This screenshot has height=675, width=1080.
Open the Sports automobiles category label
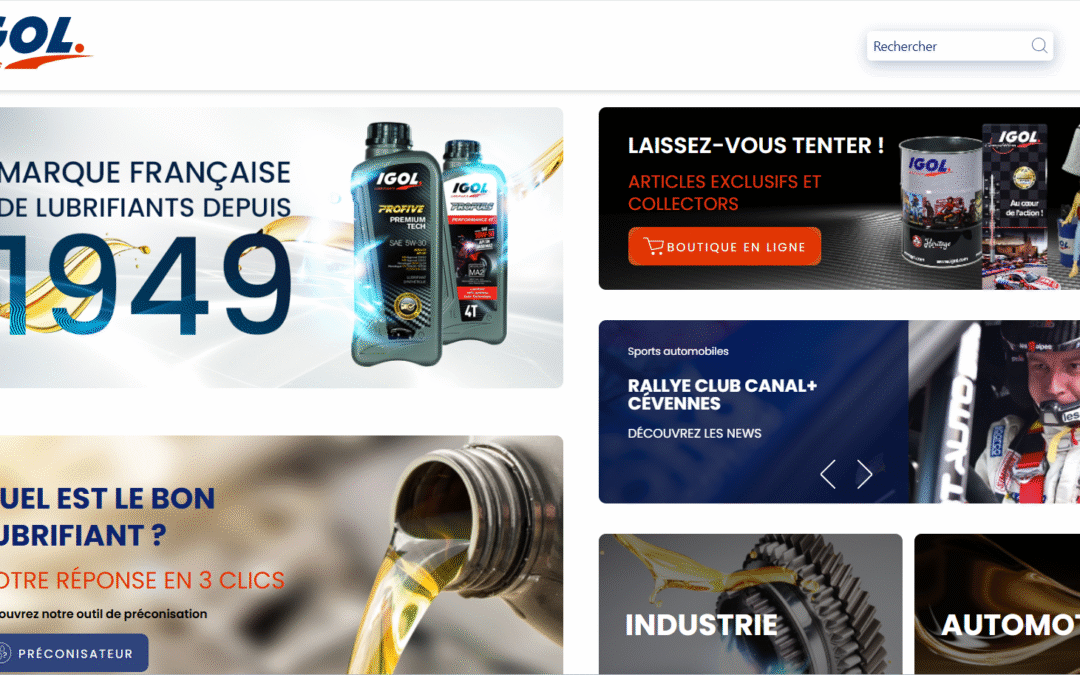678,351
